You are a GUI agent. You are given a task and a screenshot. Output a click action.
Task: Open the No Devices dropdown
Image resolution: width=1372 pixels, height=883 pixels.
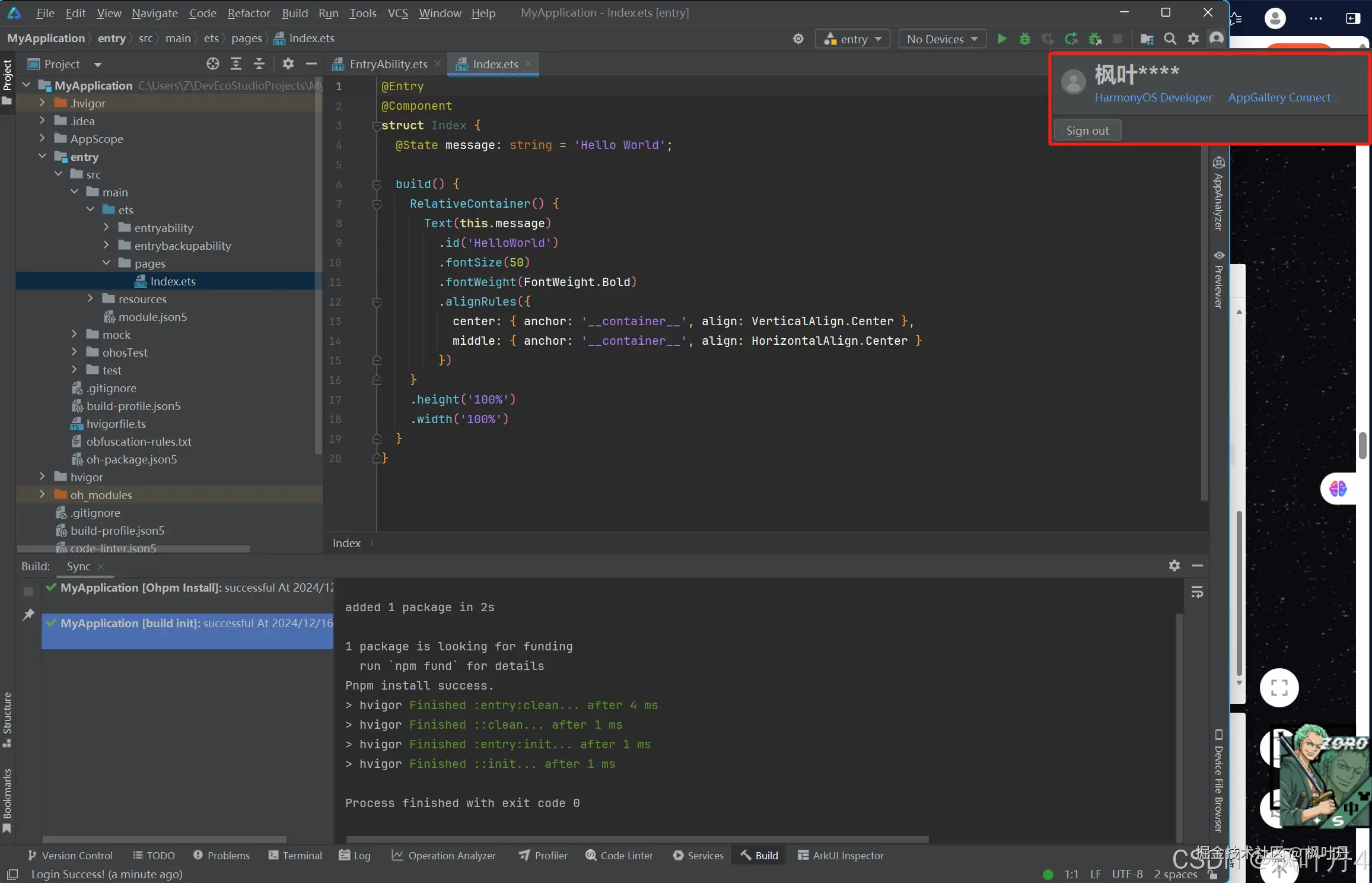[942, 39]
